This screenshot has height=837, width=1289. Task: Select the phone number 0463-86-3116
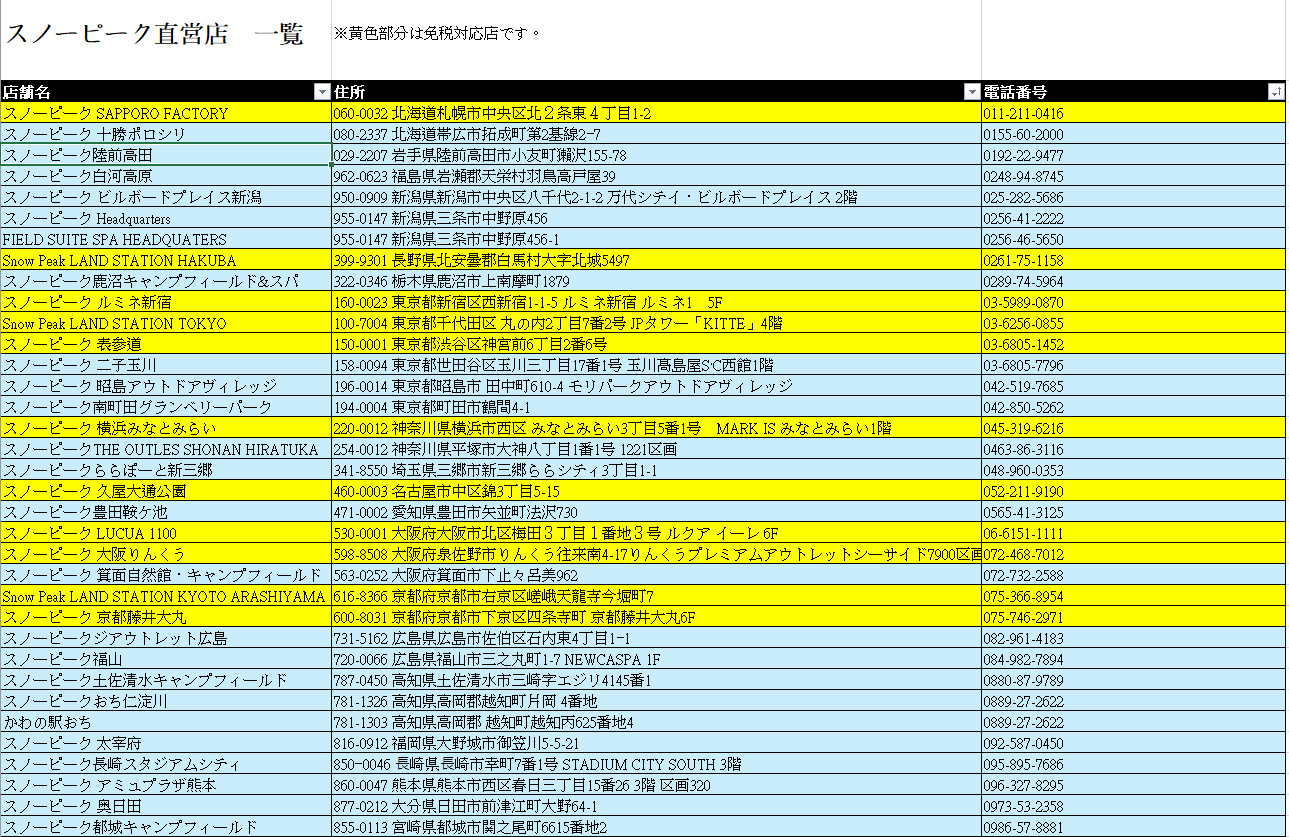click(x=1134, y=450)
